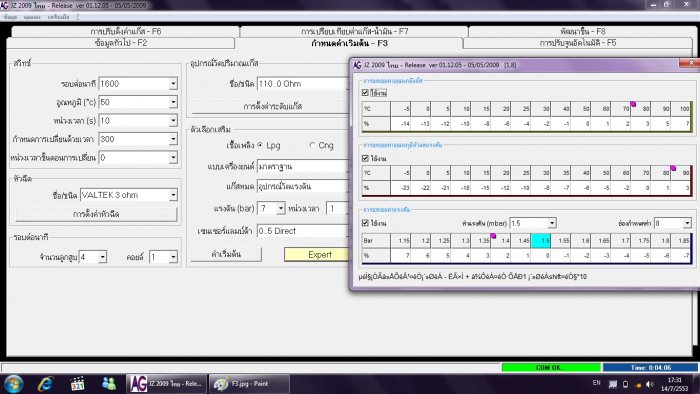Click the EN language indicator in tray
The height and width of the screenshot is (394, 700).
[x=596, y=383]
